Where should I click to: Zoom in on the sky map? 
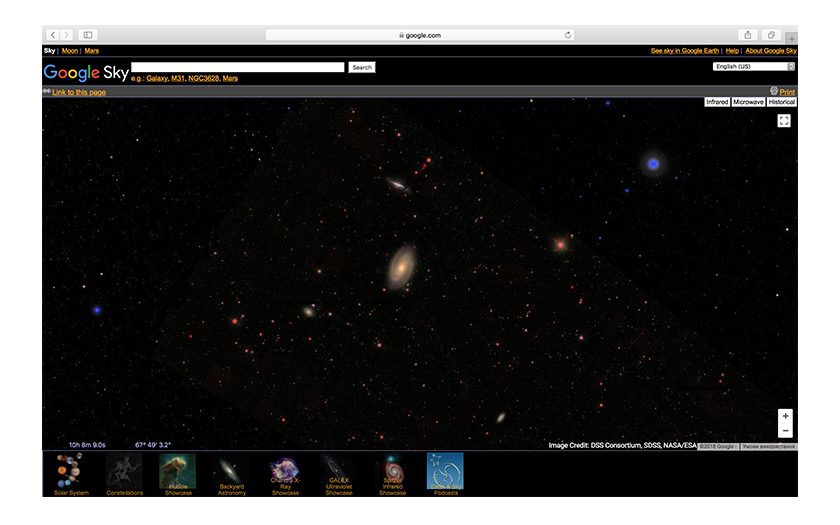pos(785,416)
